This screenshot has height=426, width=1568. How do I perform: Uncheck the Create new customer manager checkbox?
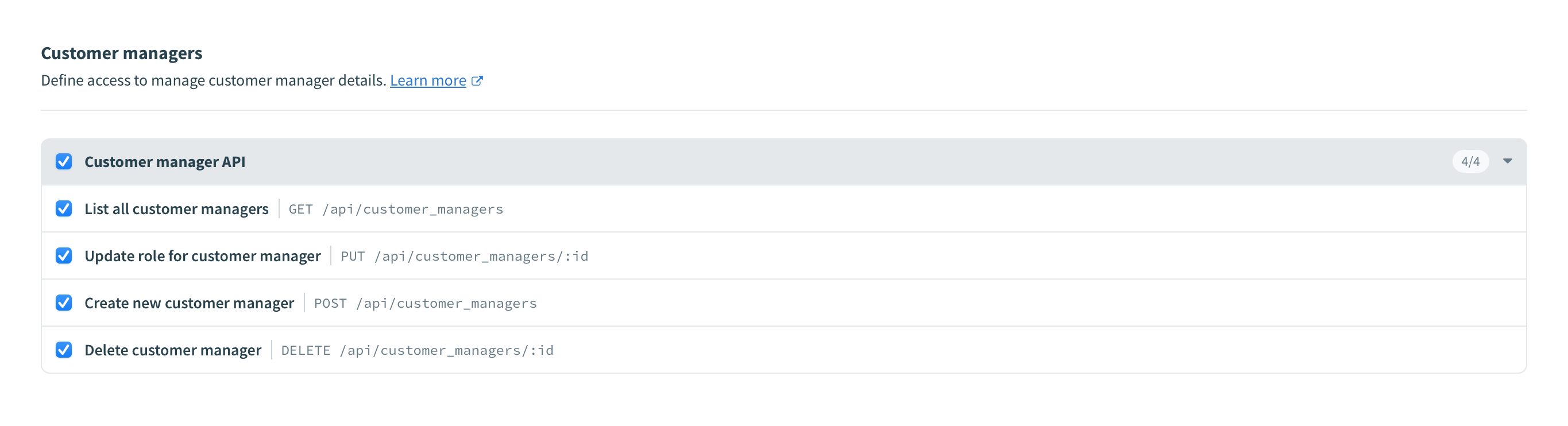(x=64, y=303)
